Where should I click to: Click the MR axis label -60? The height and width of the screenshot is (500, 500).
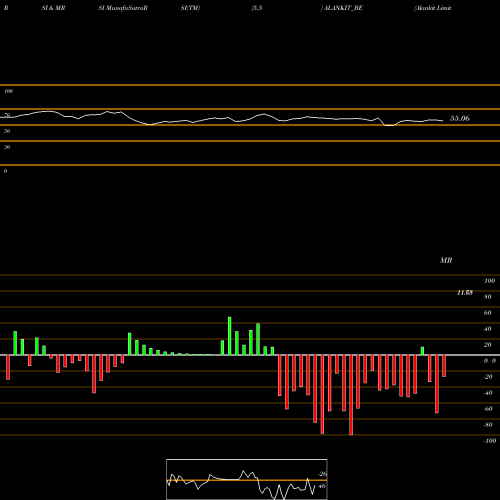[x=488, y=409]
